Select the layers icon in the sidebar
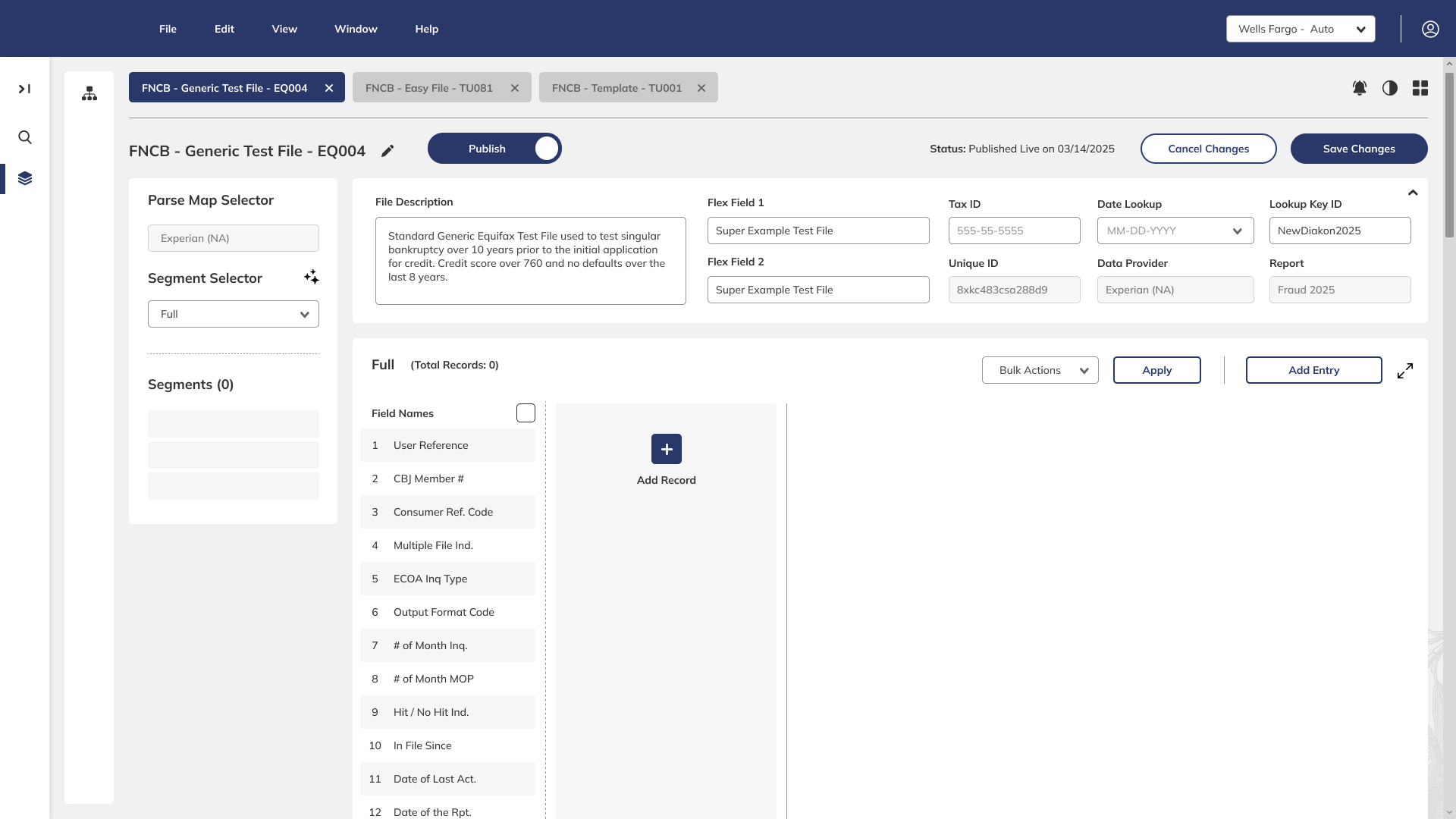The width and height of the screenshot is (1456, 819). point(25,178)
